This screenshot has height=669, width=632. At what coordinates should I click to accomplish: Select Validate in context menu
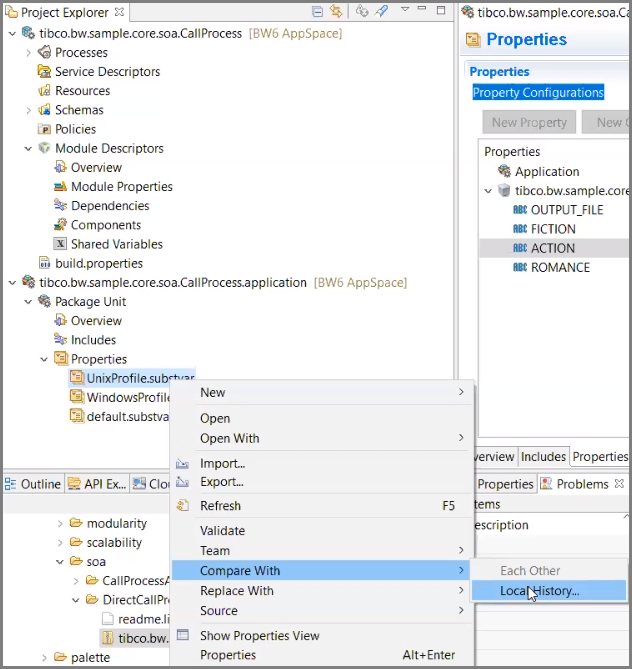click(x=322, y=530)
